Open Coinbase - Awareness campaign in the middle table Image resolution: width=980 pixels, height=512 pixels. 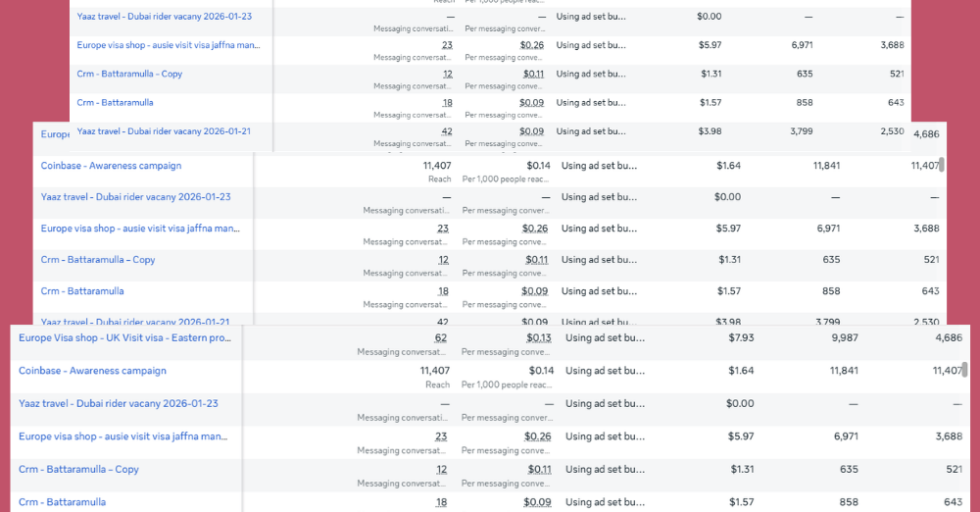(111, 166)
